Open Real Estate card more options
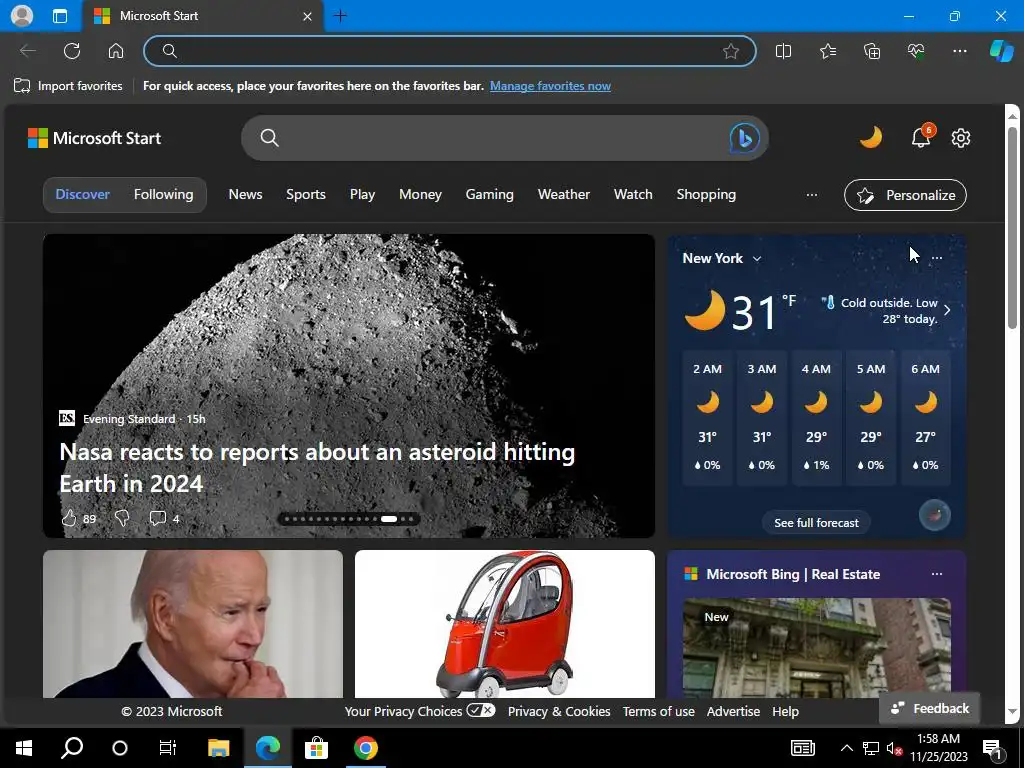Viewport: 1024px width, 768px height. pyautogui.click(x=936, y=574)
